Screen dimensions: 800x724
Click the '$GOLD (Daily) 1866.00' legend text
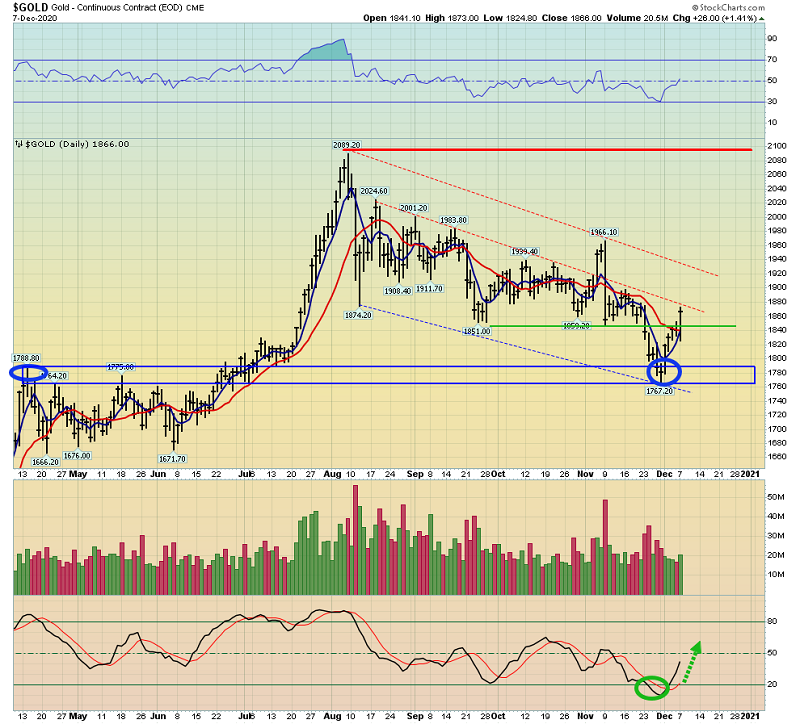click(77, 144)
